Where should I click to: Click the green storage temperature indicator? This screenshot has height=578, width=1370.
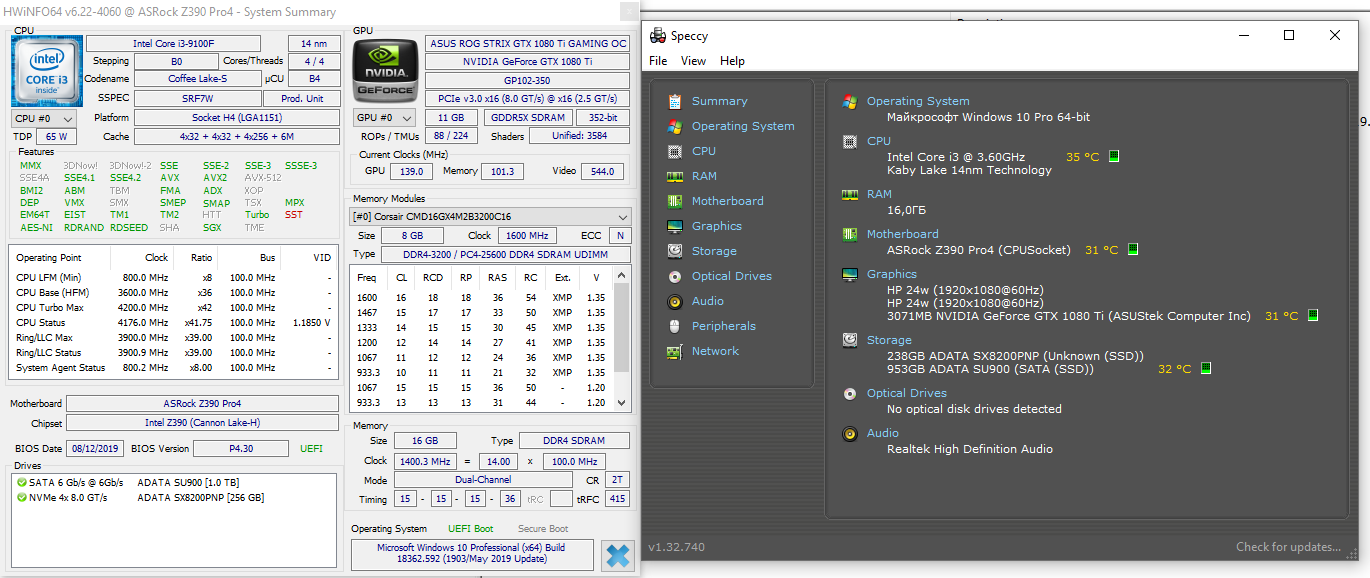click(1206, 369)
